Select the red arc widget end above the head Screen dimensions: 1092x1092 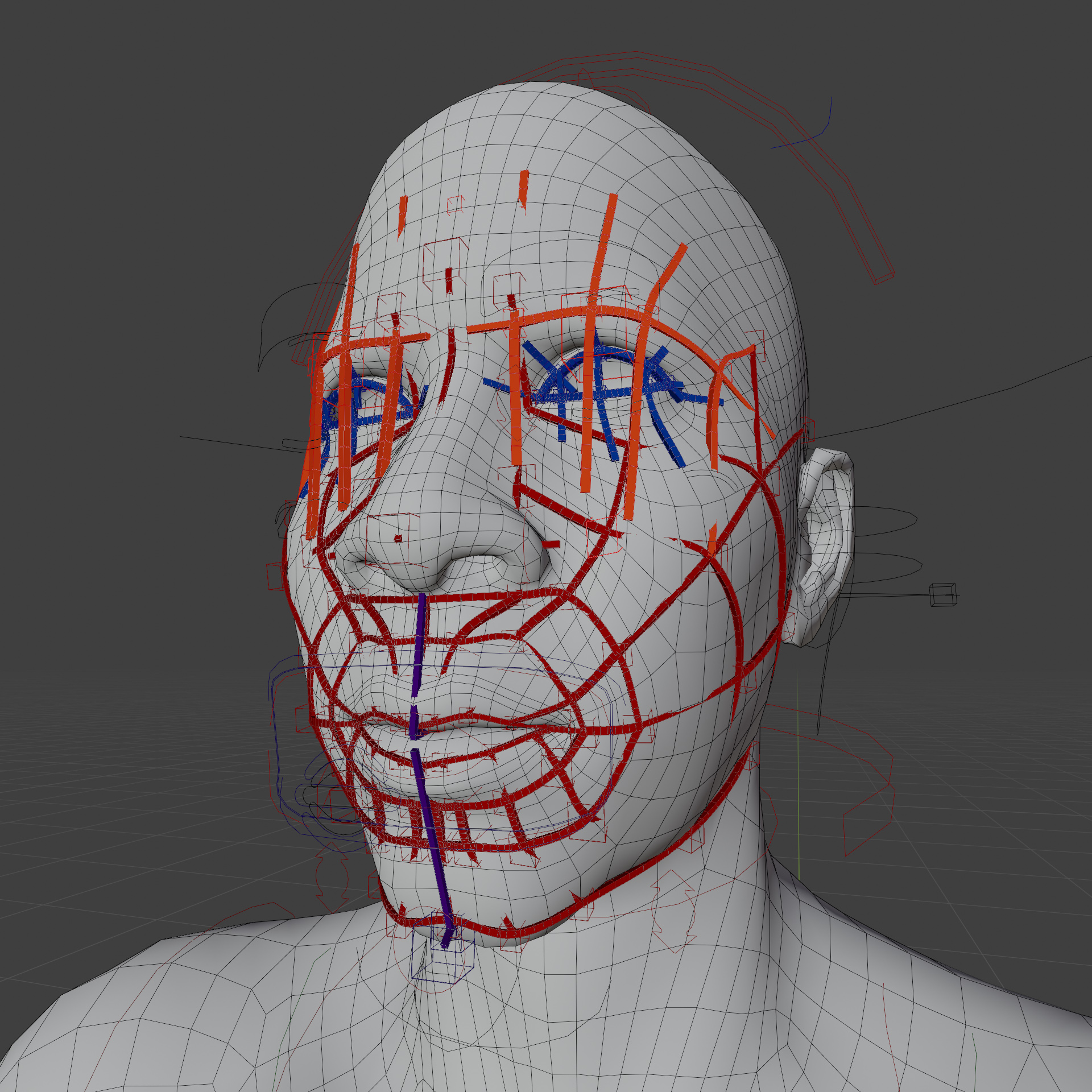click(x=883, y=278)
